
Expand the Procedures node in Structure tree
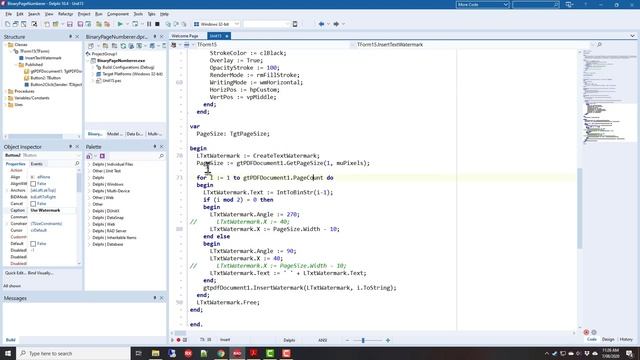click(x=7, y=91)
